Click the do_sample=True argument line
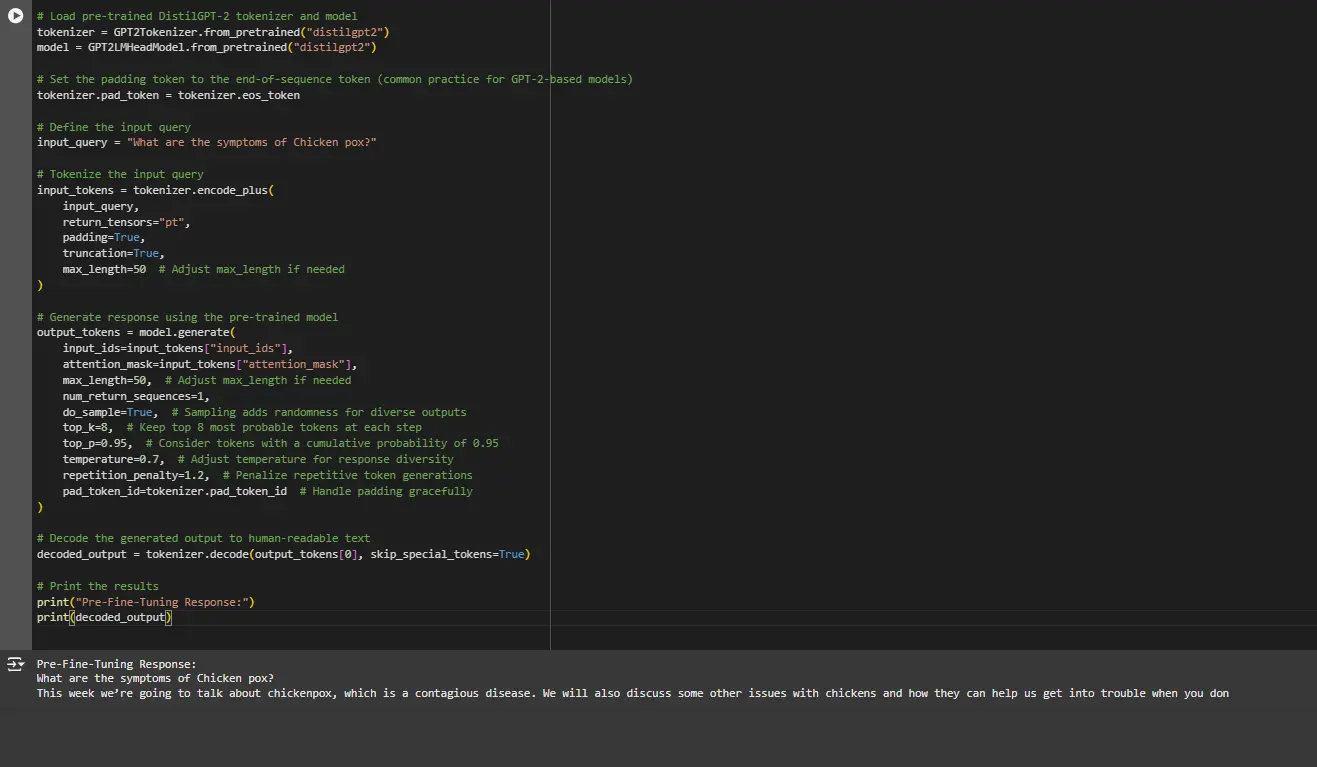 264,412
